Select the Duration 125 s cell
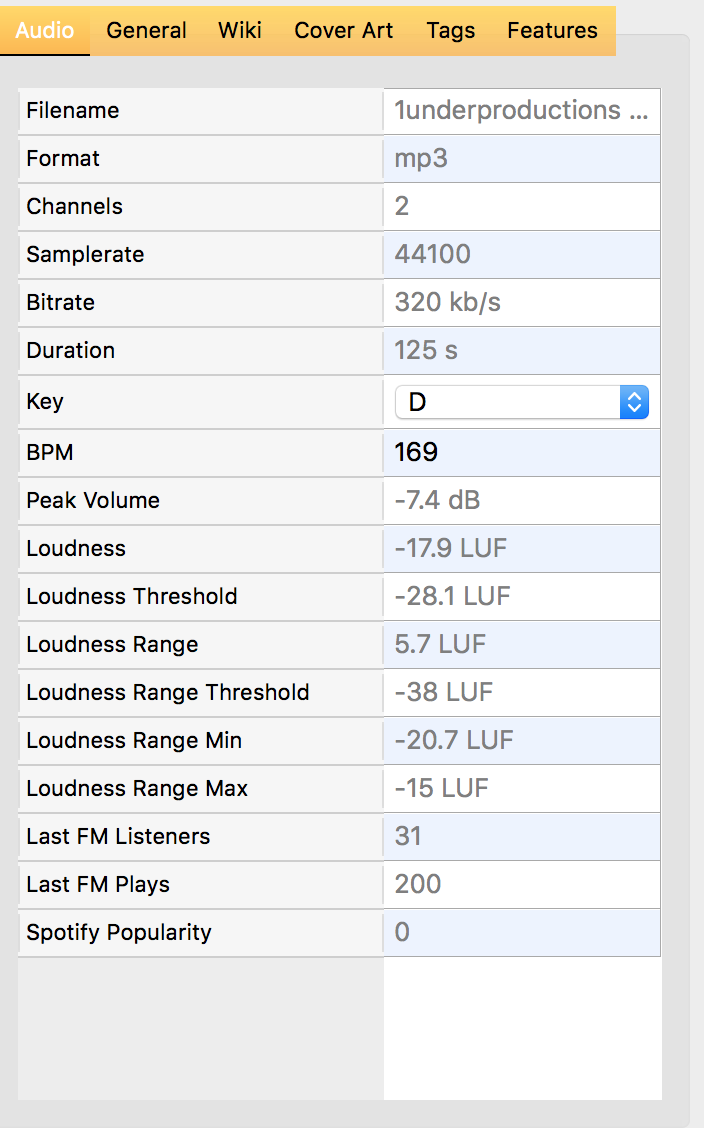The width and height of the screenshot is (704, 1128). [x=522, y=350]
